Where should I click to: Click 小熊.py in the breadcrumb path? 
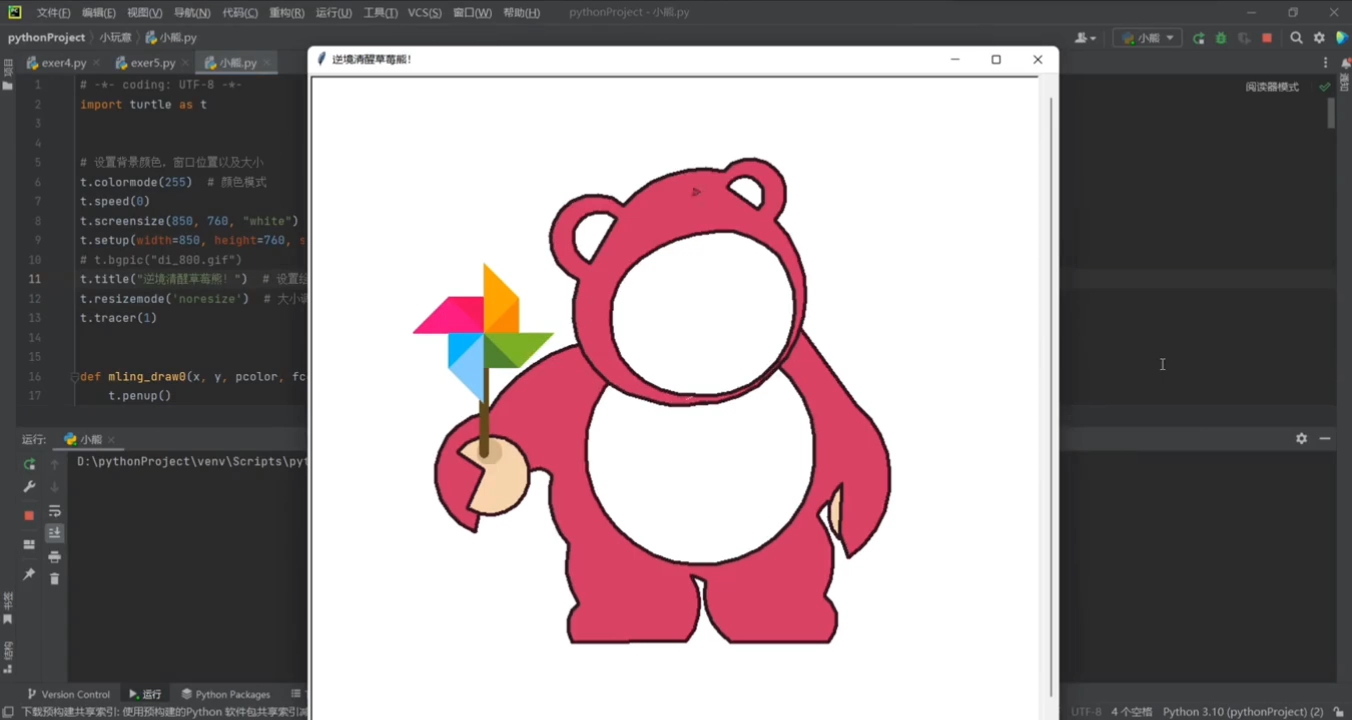click(171, 37)
